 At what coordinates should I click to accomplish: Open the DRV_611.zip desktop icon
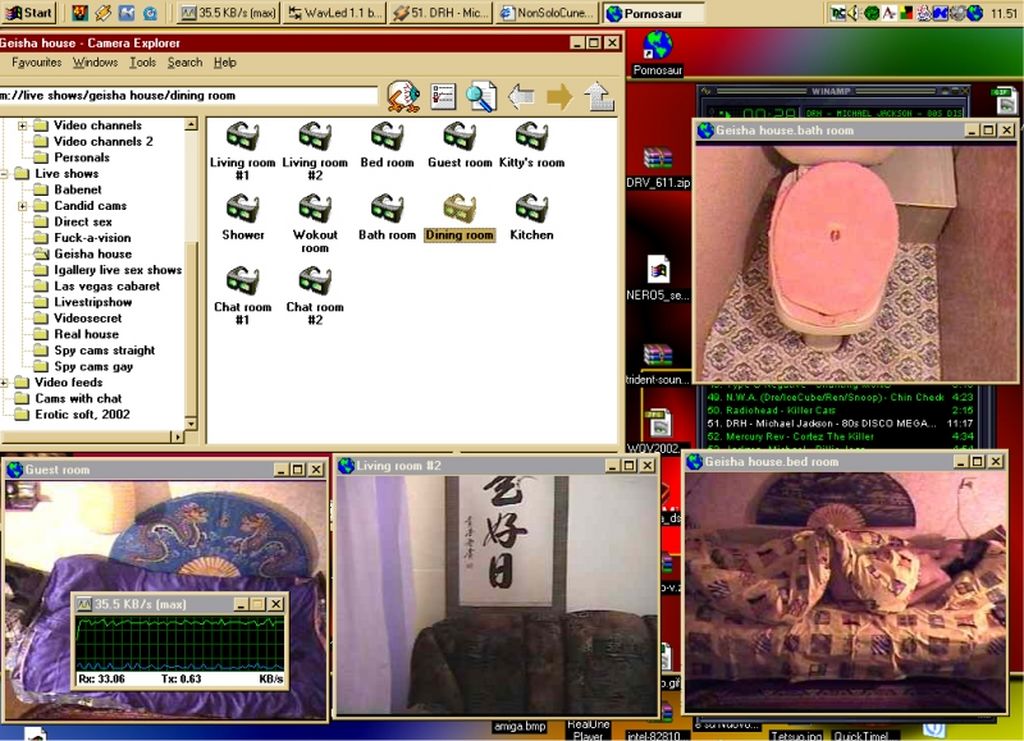[x=657, y=160]
